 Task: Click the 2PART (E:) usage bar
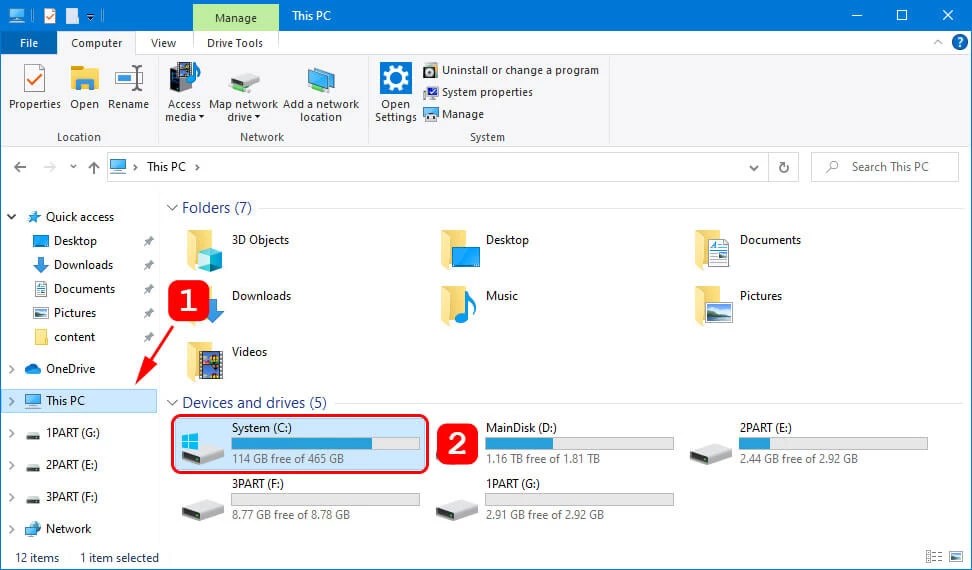833,444
